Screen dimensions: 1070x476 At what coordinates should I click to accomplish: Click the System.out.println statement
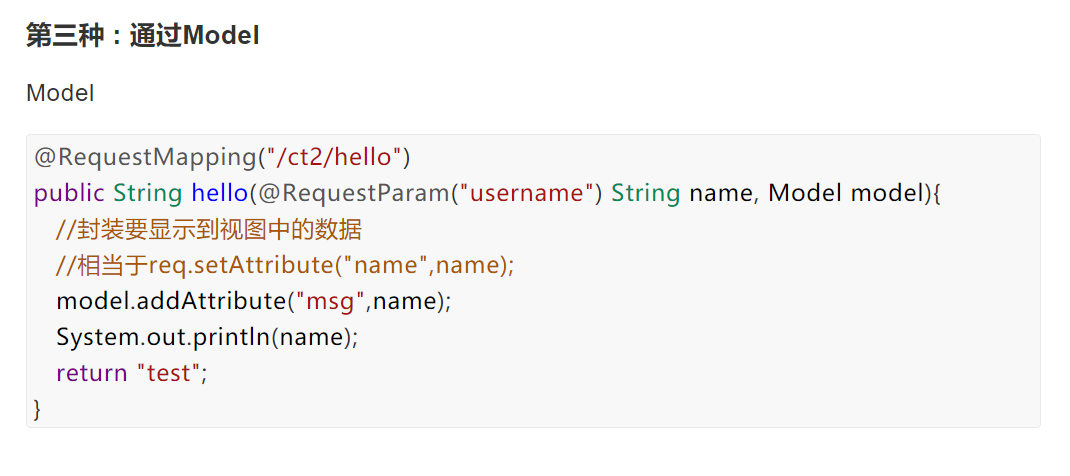(x=207, y=338)
